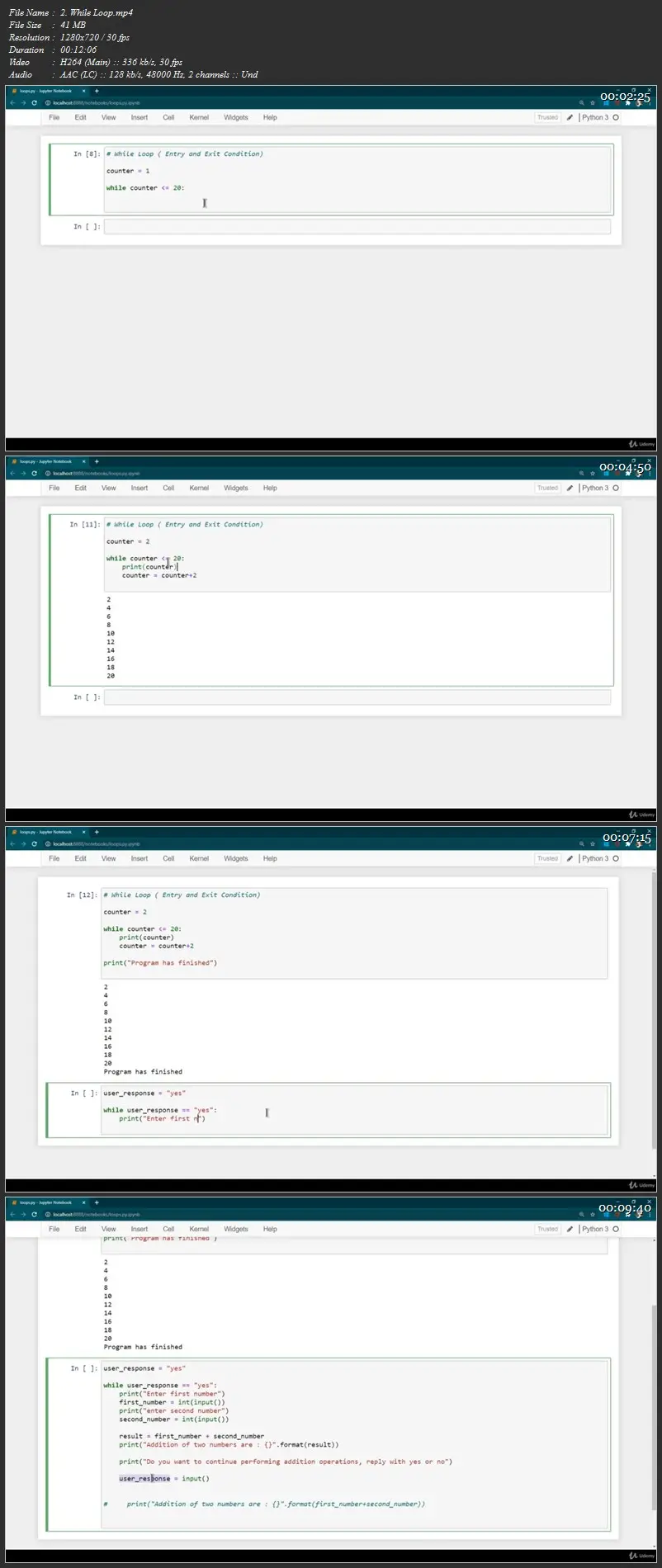The width and height of the screenshot is (662, 1568).
Task: Click browser zoom magnifier in 00:09:40 frame
Action: pyautogui.click(x=581, y=1215)
